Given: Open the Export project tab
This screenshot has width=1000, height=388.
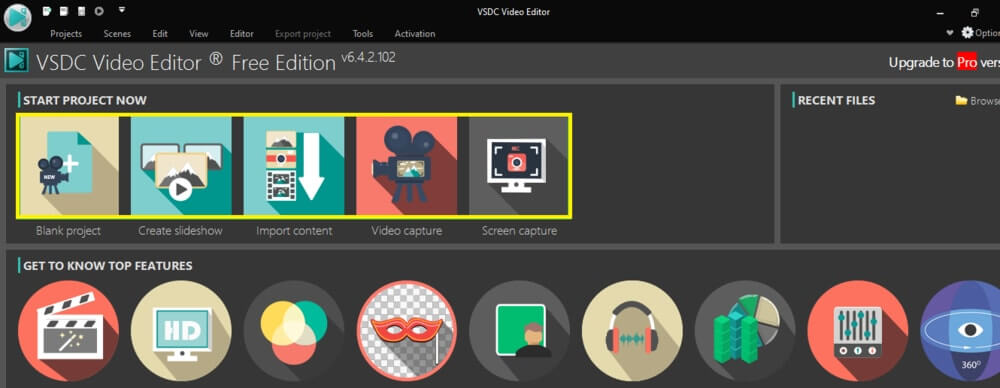Looking at the screenshot, I should click(303, 34).
